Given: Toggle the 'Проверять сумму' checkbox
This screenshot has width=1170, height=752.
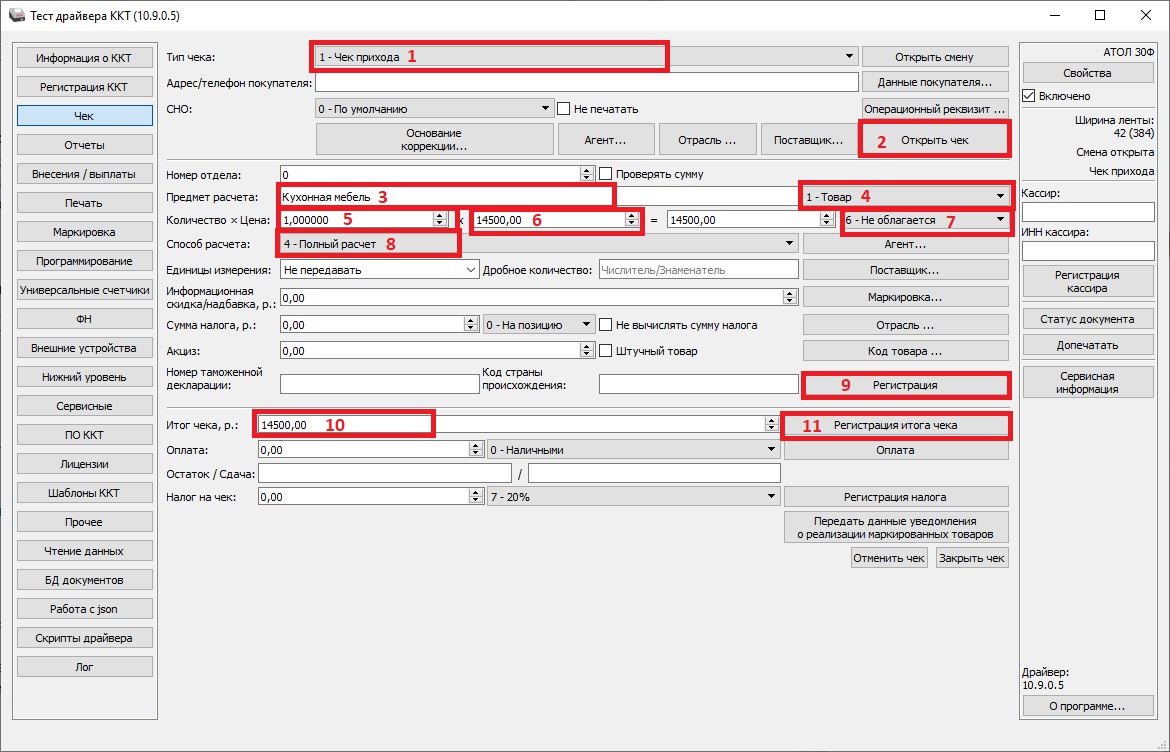Looking at the screenshot, I should [605, 174].
